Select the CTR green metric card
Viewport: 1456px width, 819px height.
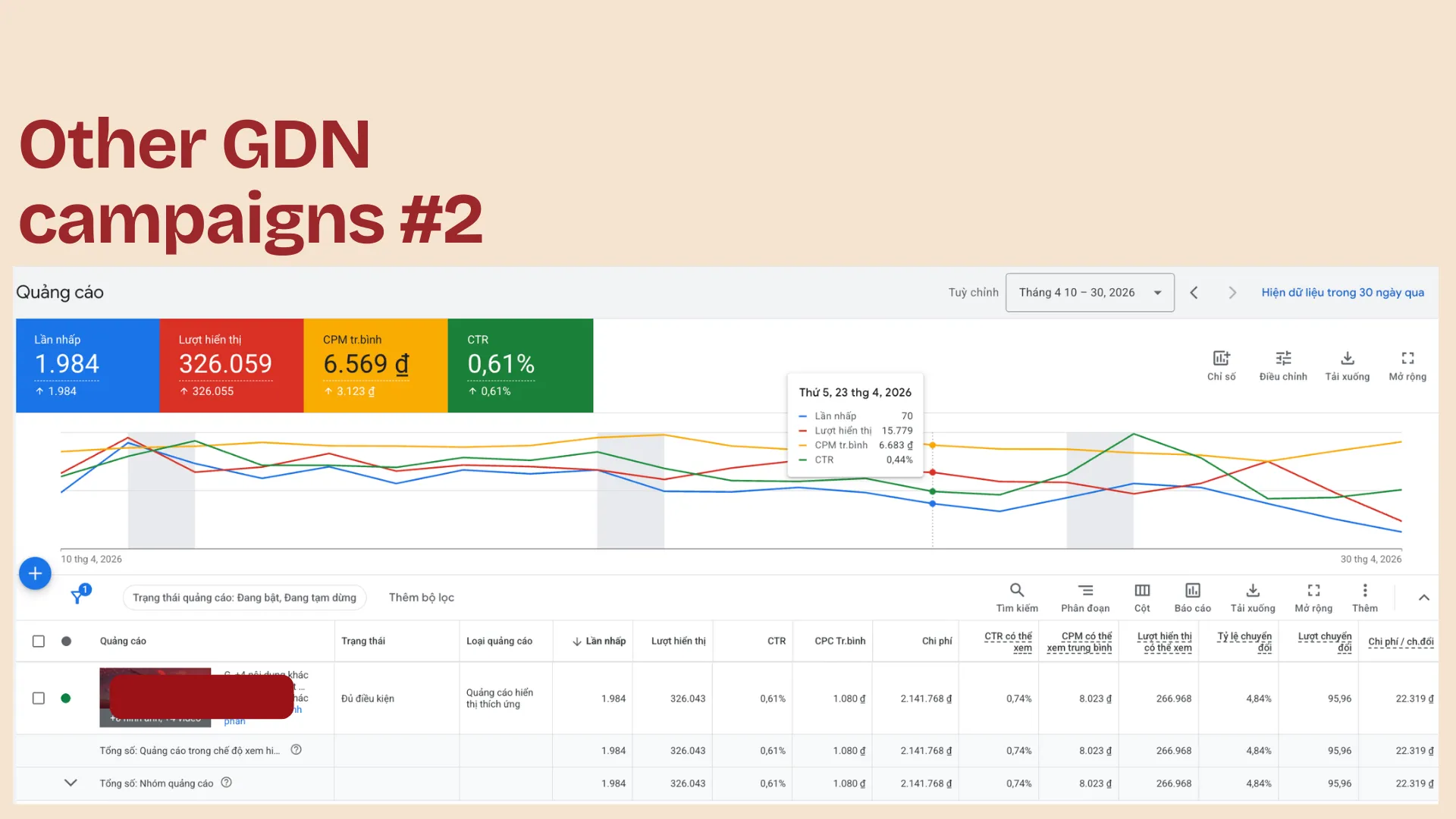click(x=520, y=366)
